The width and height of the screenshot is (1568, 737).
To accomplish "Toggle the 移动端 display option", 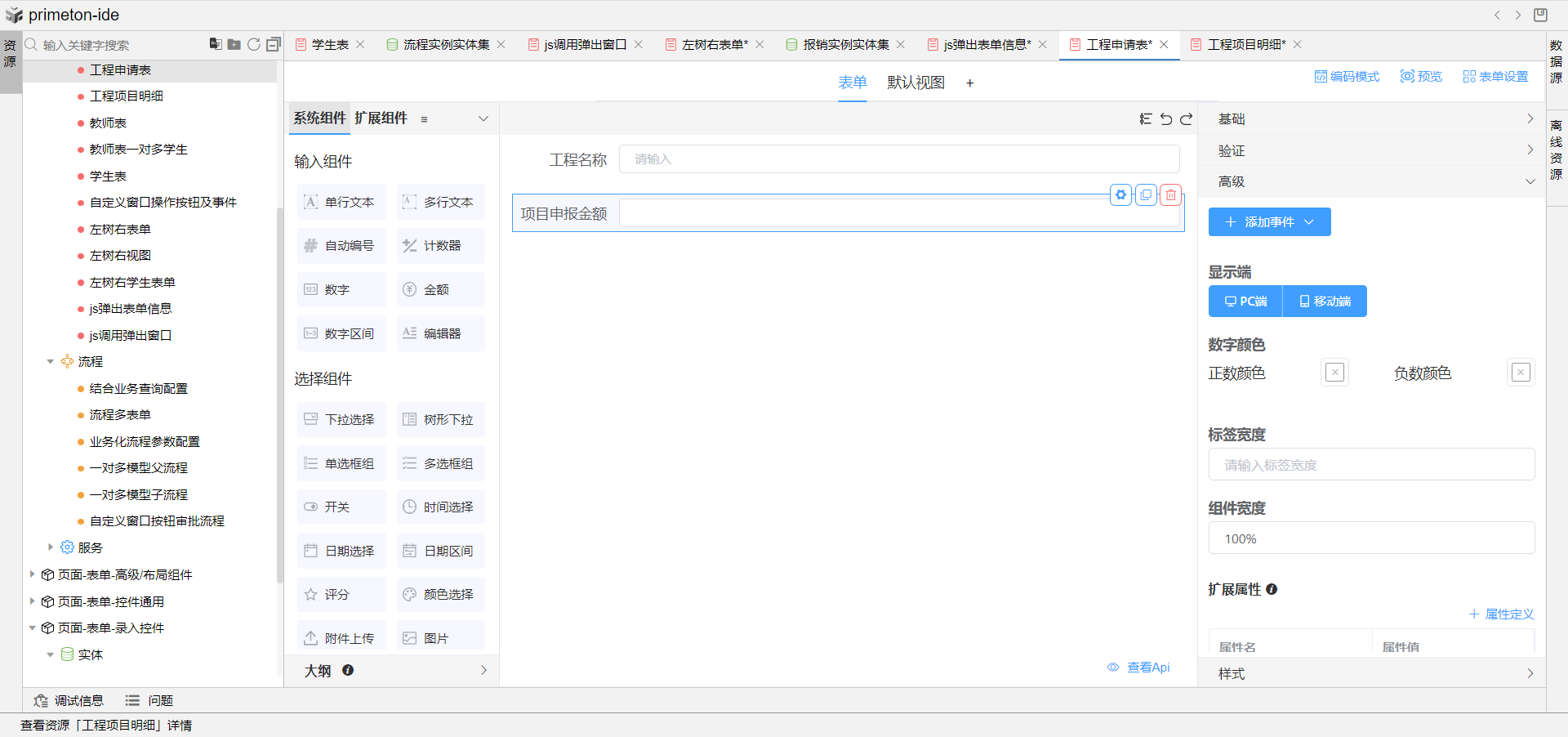I will click(1325, 301).
